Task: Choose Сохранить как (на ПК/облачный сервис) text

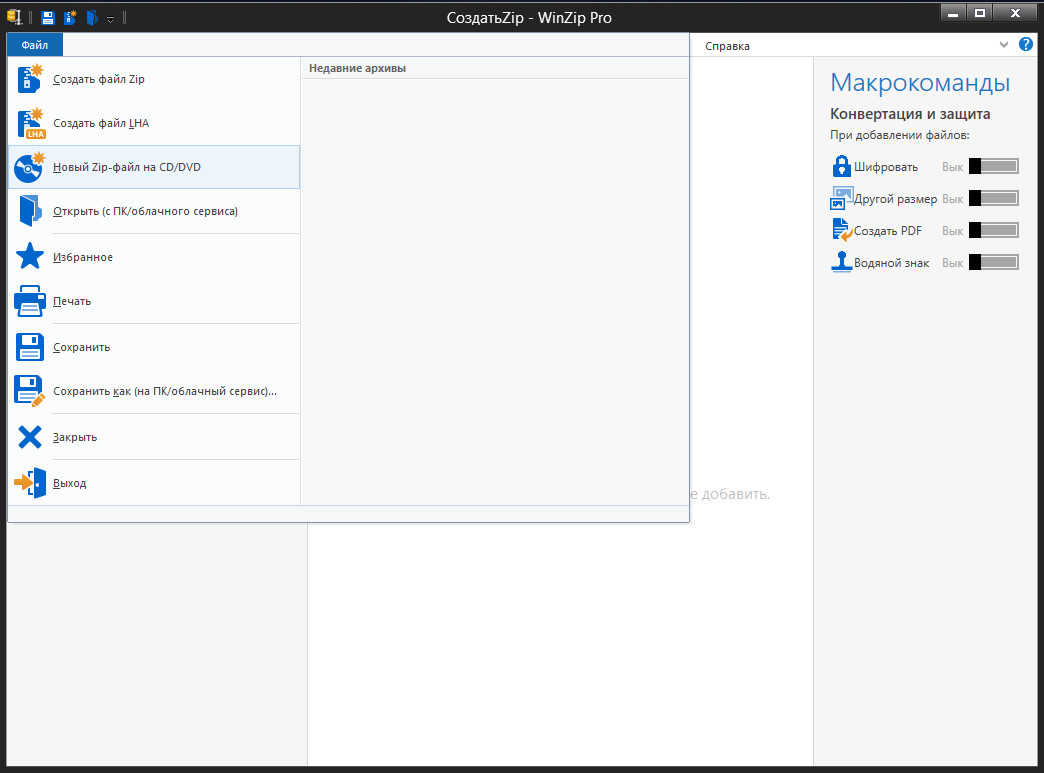Action: (x=164, y=391)
